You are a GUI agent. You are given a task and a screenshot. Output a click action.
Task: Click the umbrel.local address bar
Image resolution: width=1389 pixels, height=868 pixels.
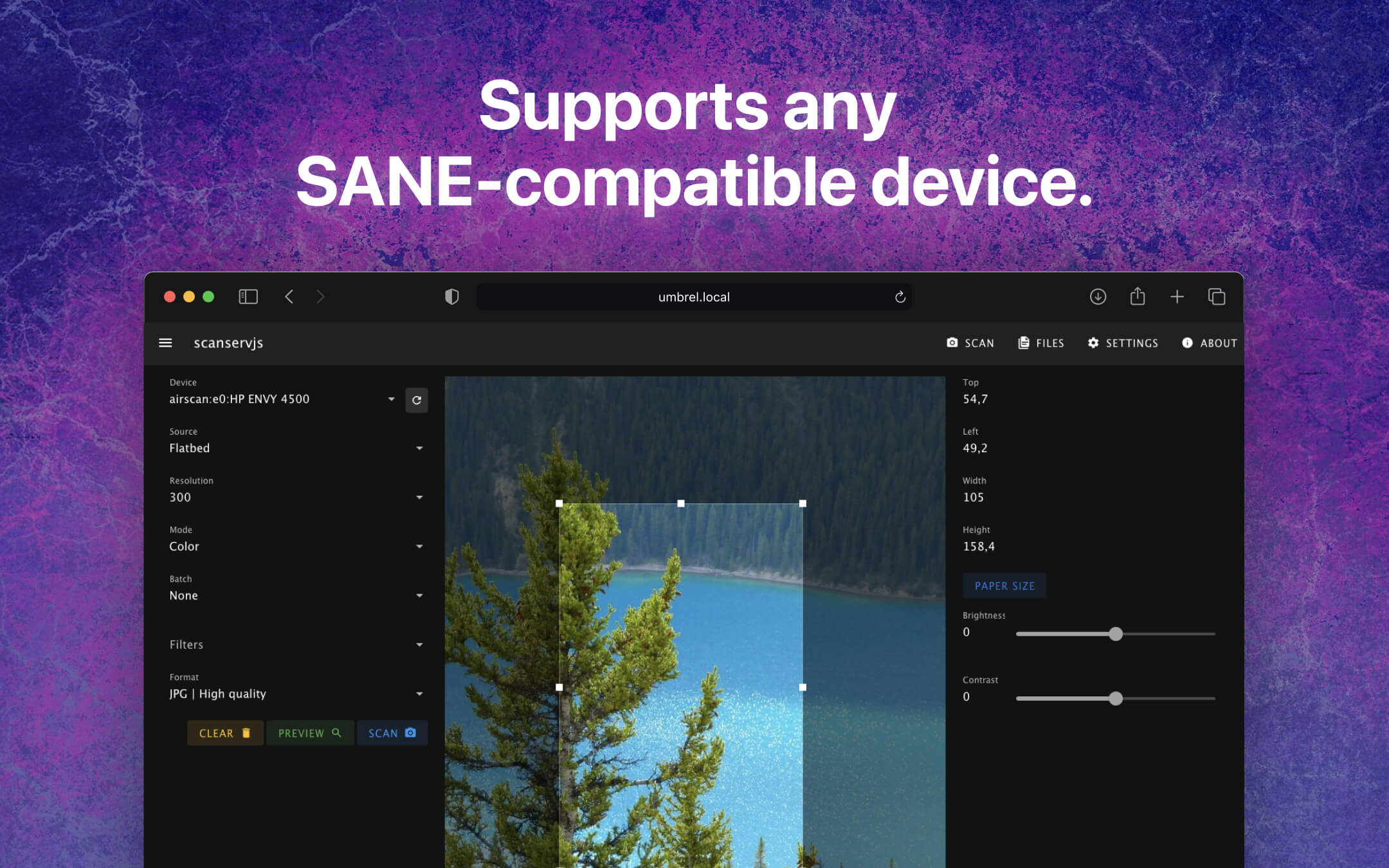[x=693, y=296]
